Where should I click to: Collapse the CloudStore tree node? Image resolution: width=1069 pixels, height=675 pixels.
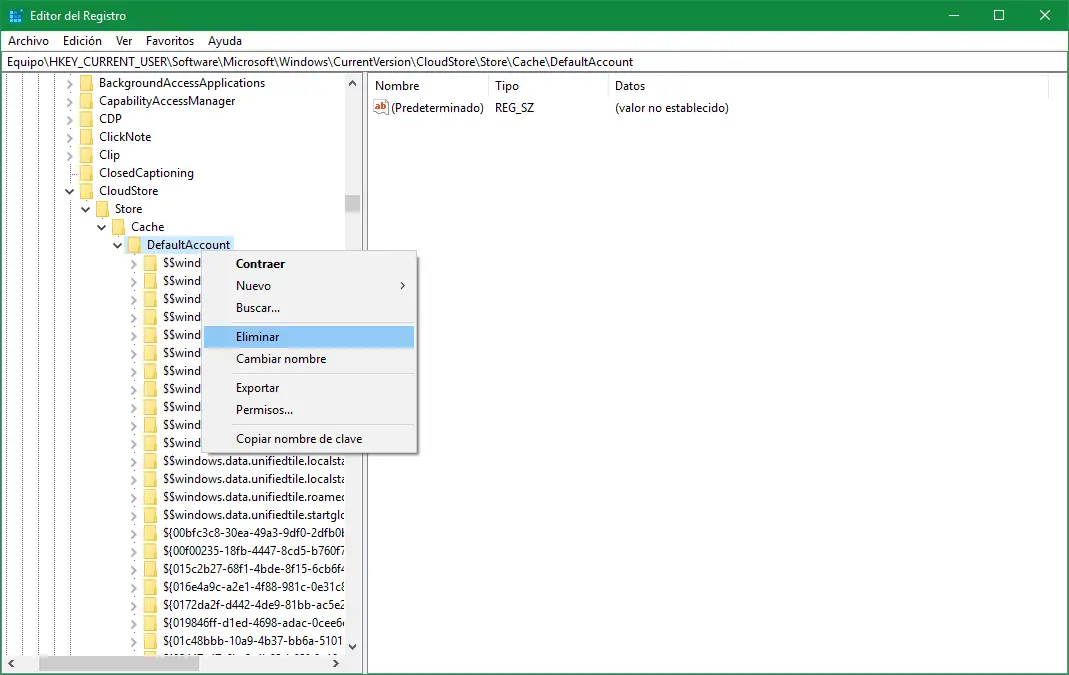(x=69, y=191)
